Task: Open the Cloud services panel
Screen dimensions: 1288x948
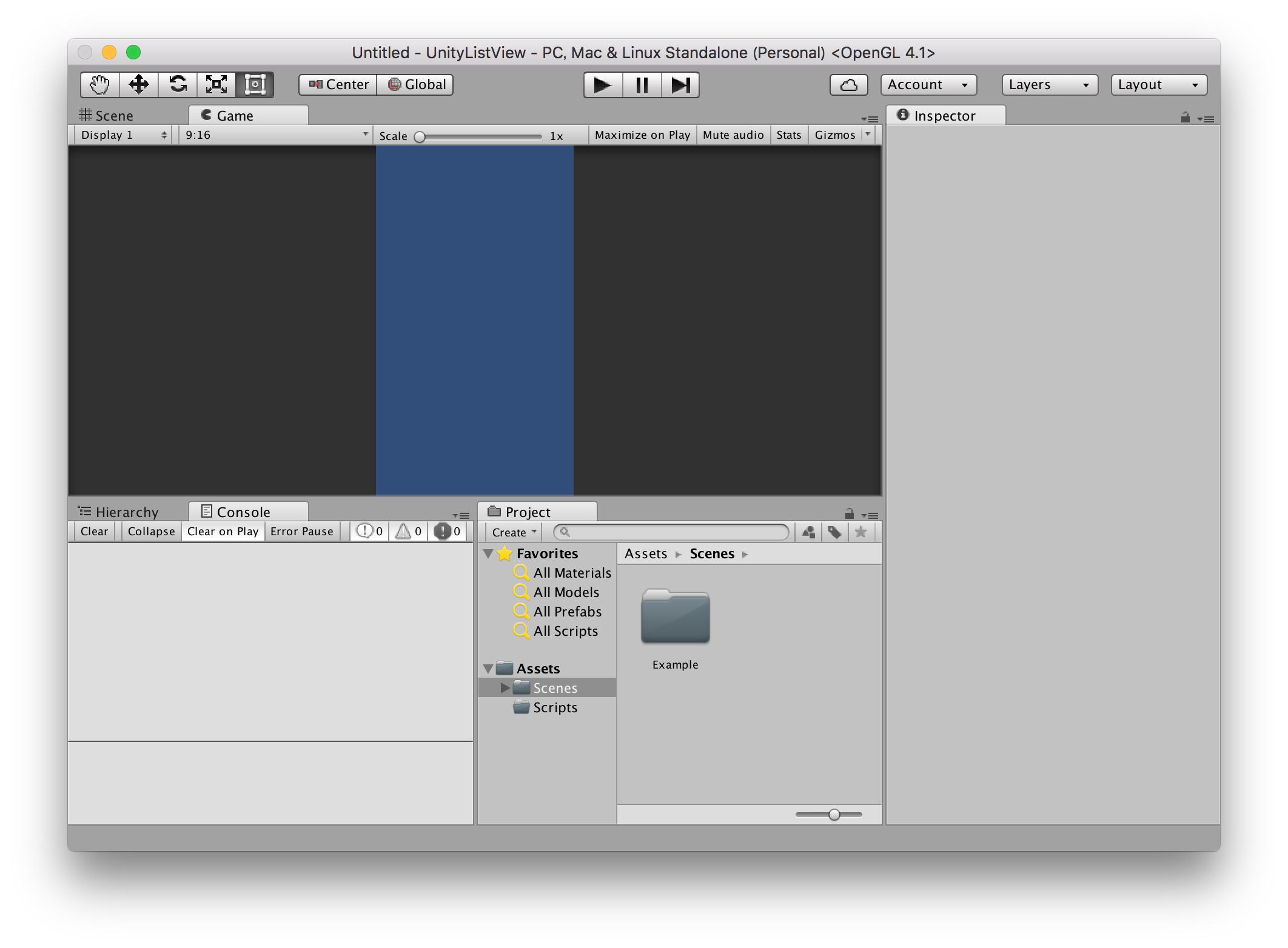Action: pyautogui.click(x=848, y=85)
